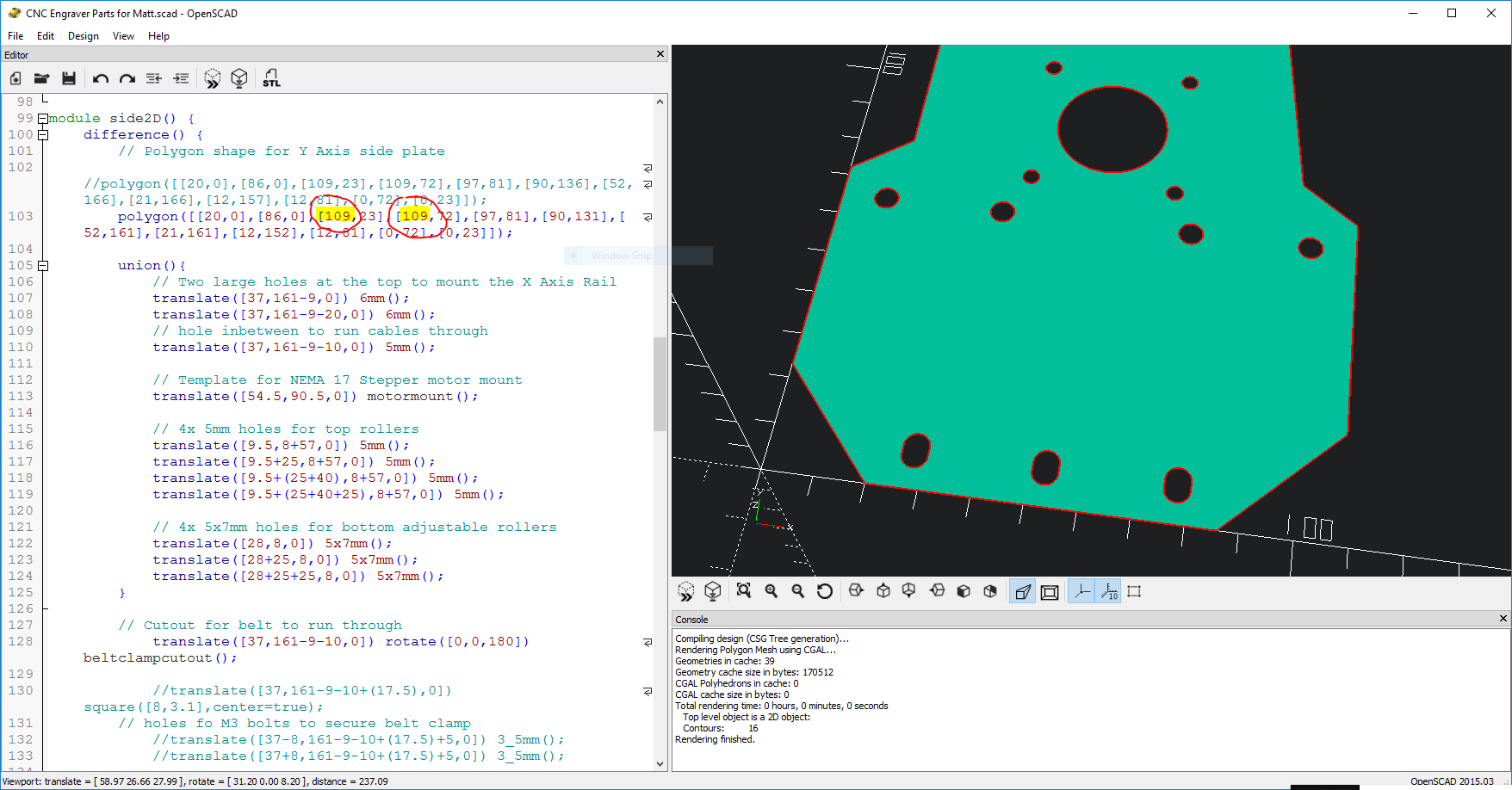
Task: Switch to Left view
Action: click(937, 591)
